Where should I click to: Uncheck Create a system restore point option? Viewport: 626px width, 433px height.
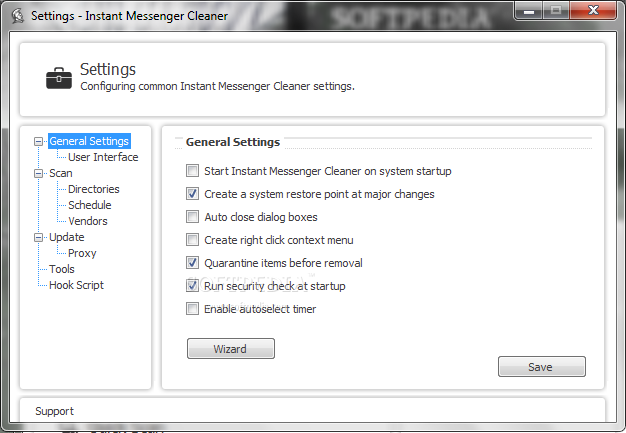(192, 194)
